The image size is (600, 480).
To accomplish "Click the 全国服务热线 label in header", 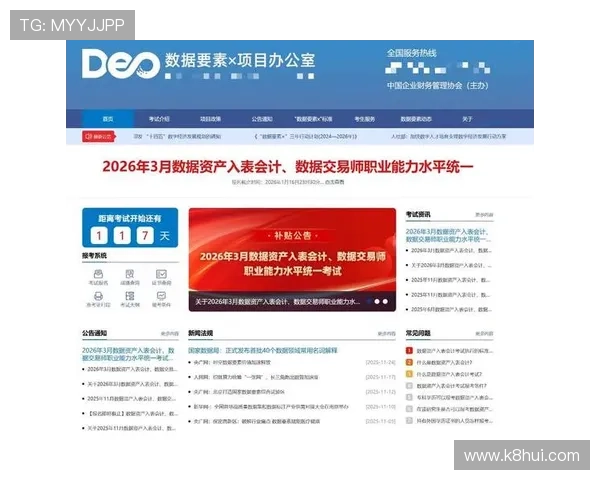I will click(411, 53).
